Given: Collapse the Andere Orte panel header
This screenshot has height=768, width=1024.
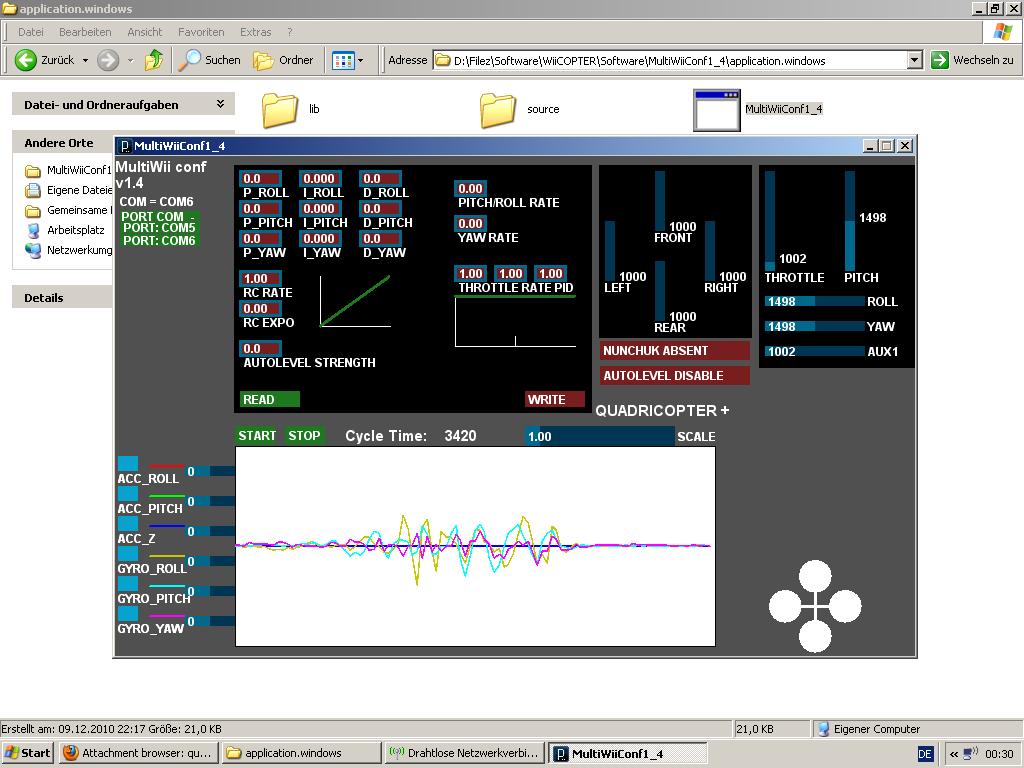Looking at the screenshot, I should pyautogui.click(x=63, y=143).
